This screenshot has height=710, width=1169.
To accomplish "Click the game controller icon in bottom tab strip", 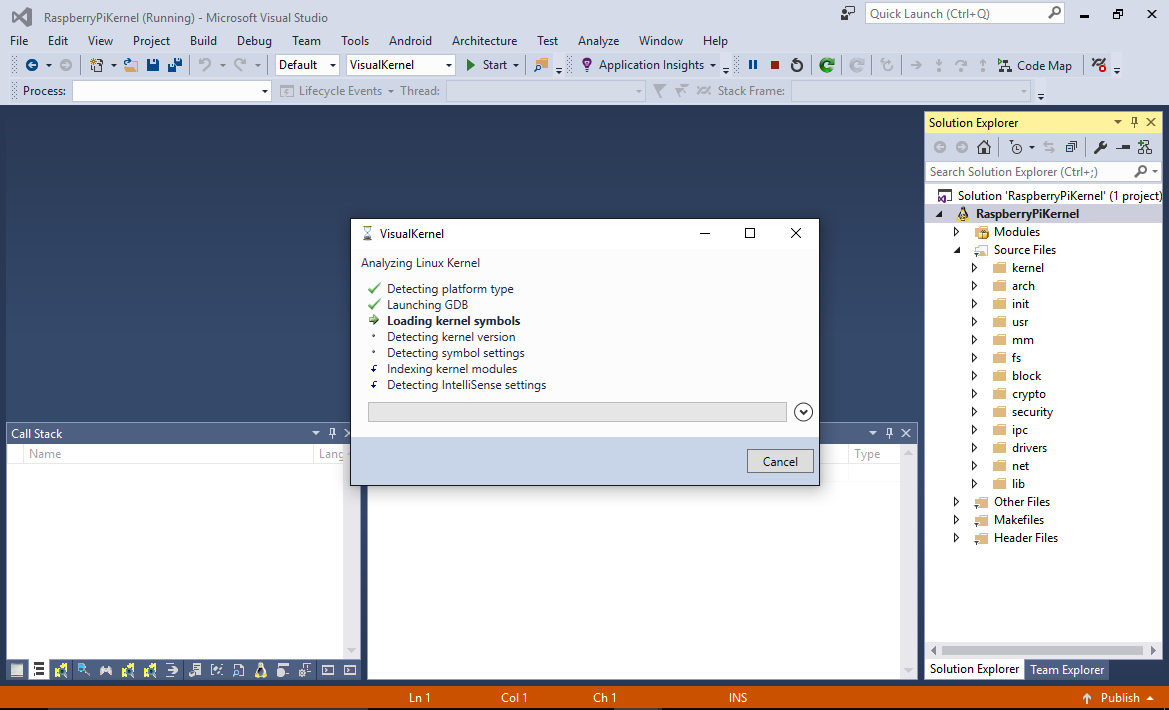I will click(106, 670).
